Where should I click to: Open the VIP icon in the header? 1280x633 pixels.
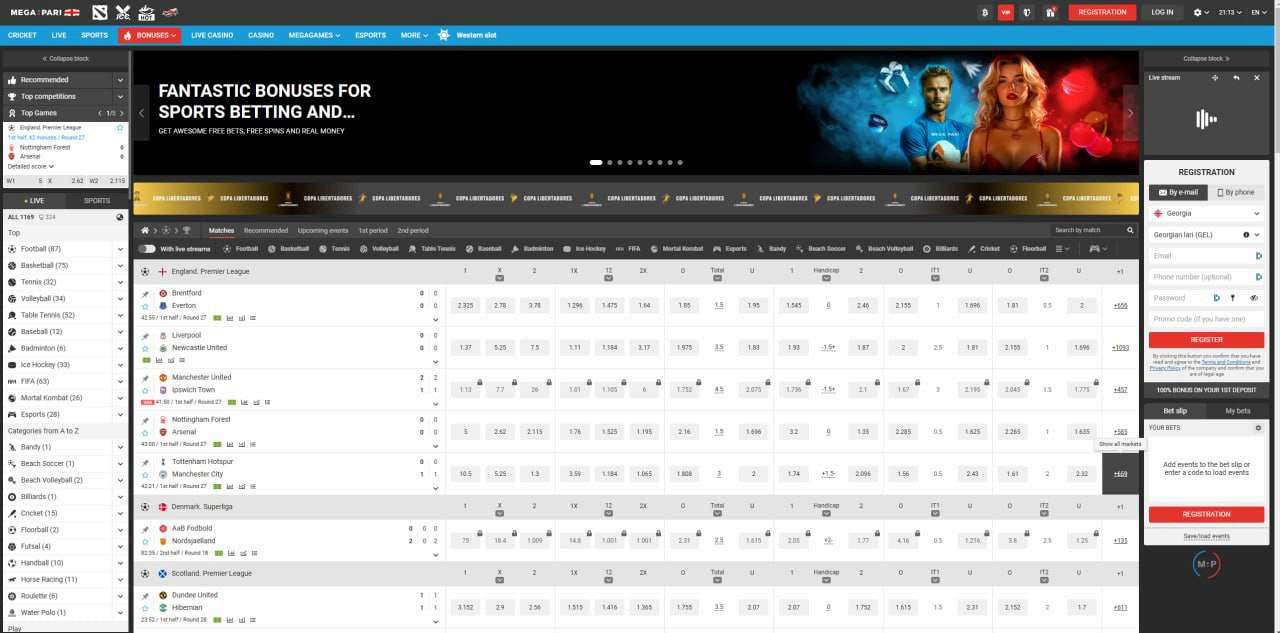(1006, 12)
